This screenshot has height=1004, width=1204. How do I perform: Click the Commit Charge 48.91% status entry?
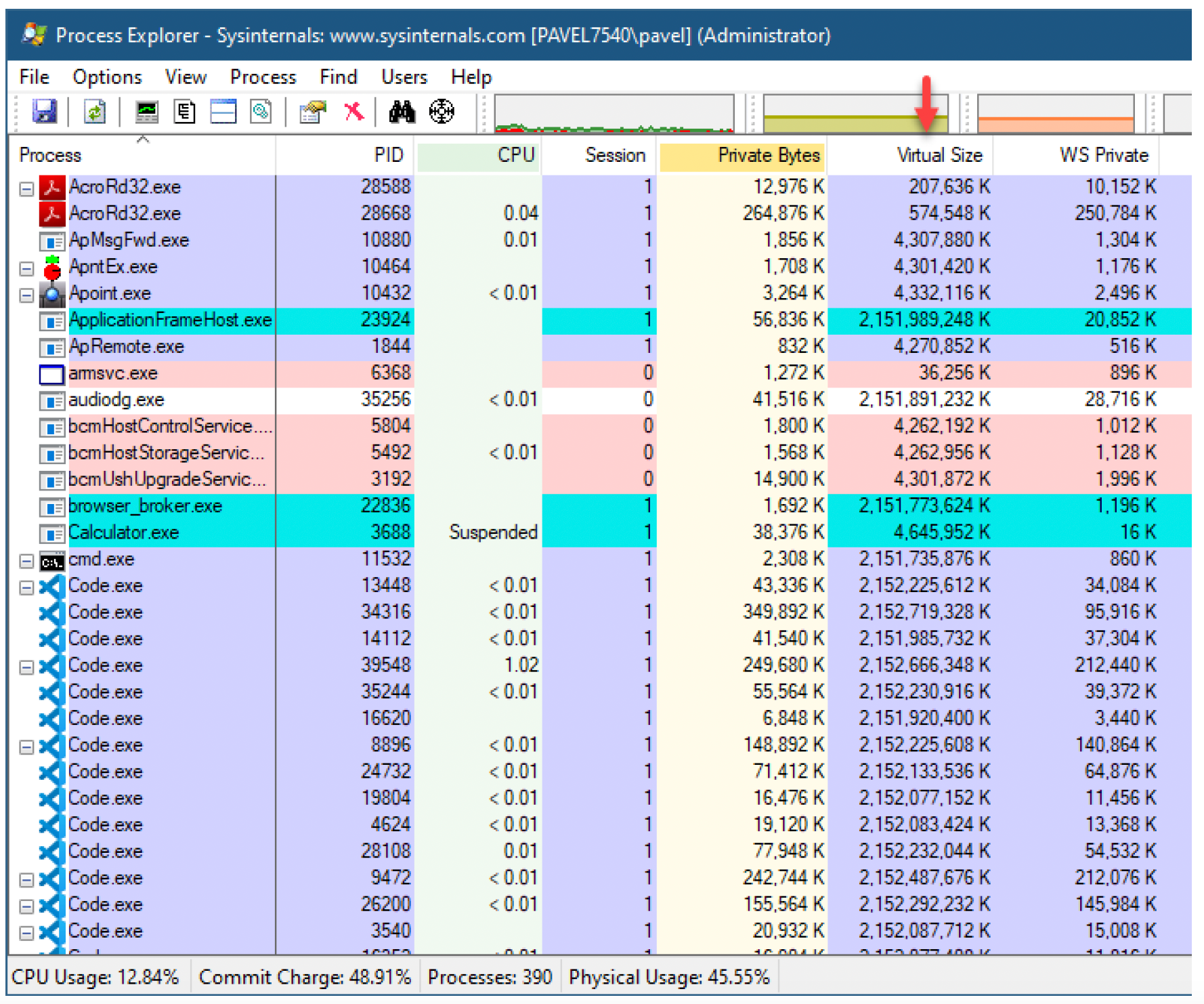305,977
